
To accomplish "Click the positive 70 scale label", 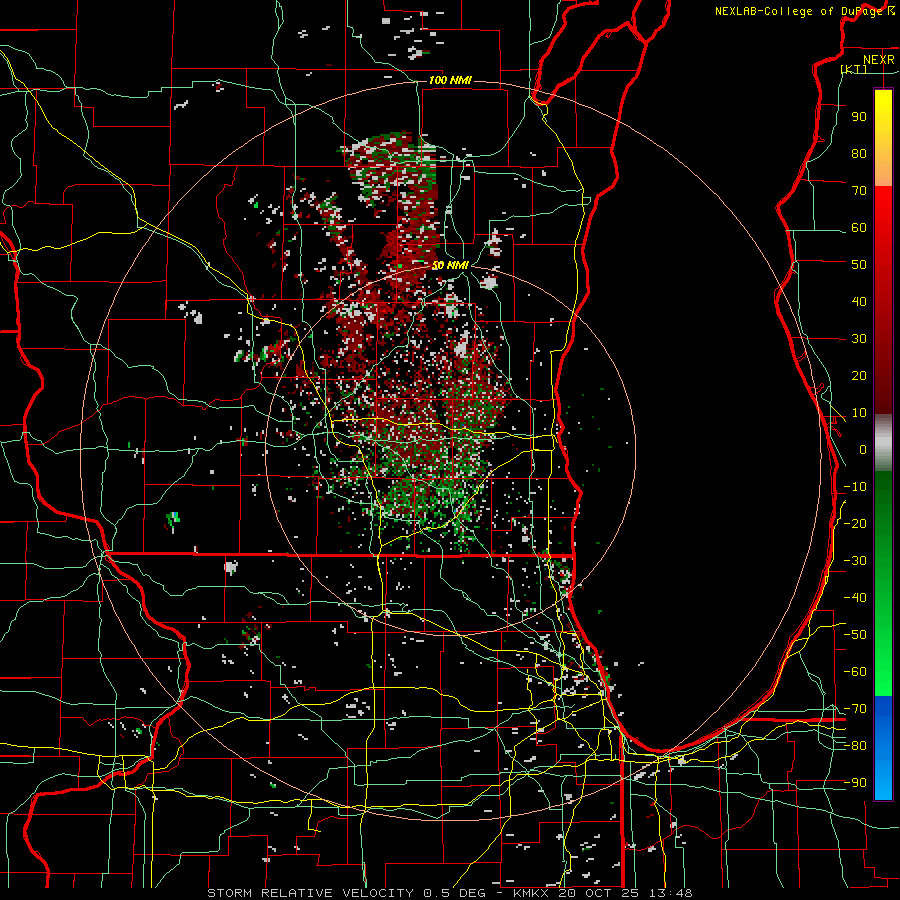I will (859, 191).
